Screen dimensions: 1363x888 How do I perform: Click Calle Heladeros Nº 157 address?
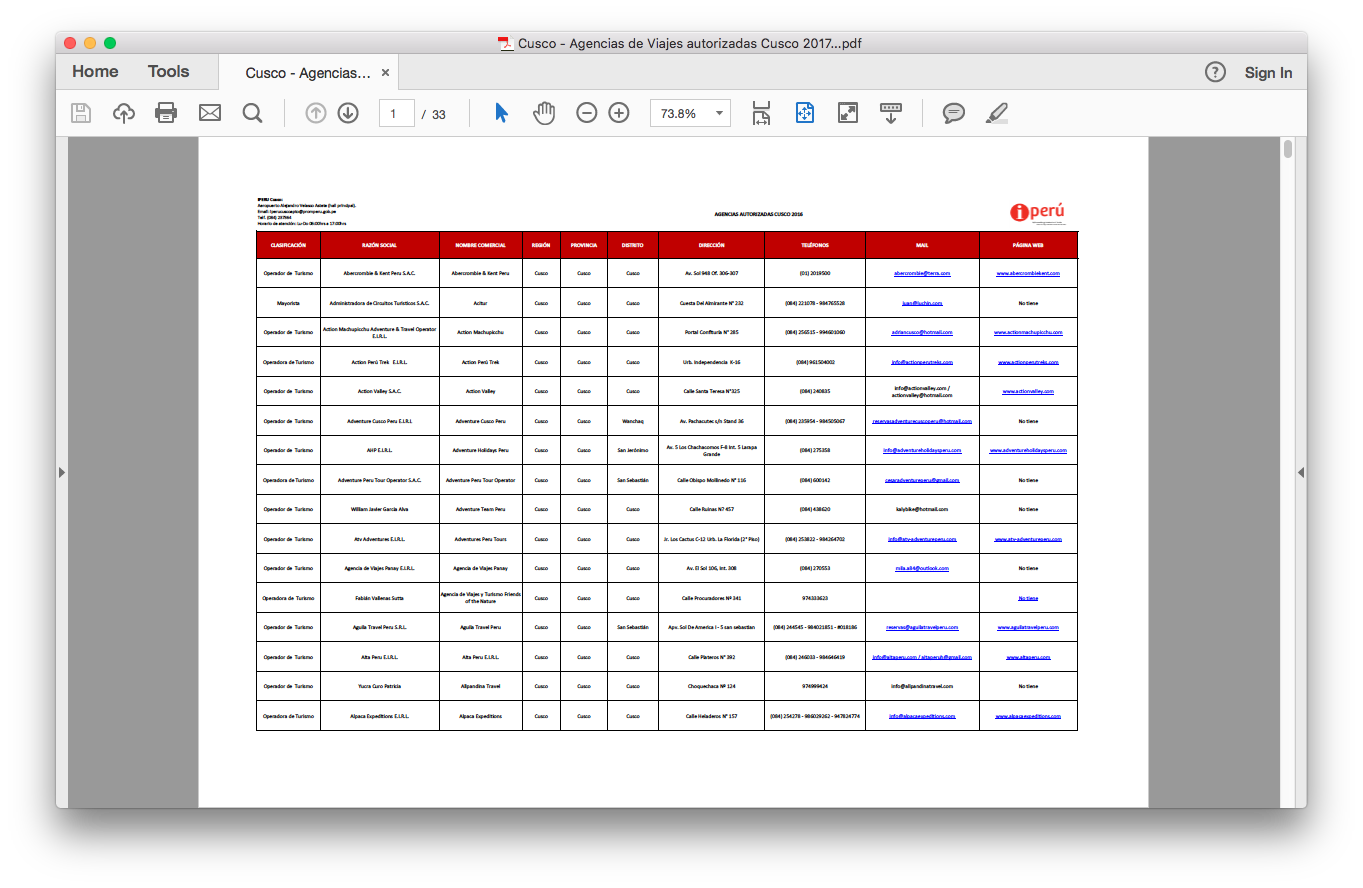point(711,717)
